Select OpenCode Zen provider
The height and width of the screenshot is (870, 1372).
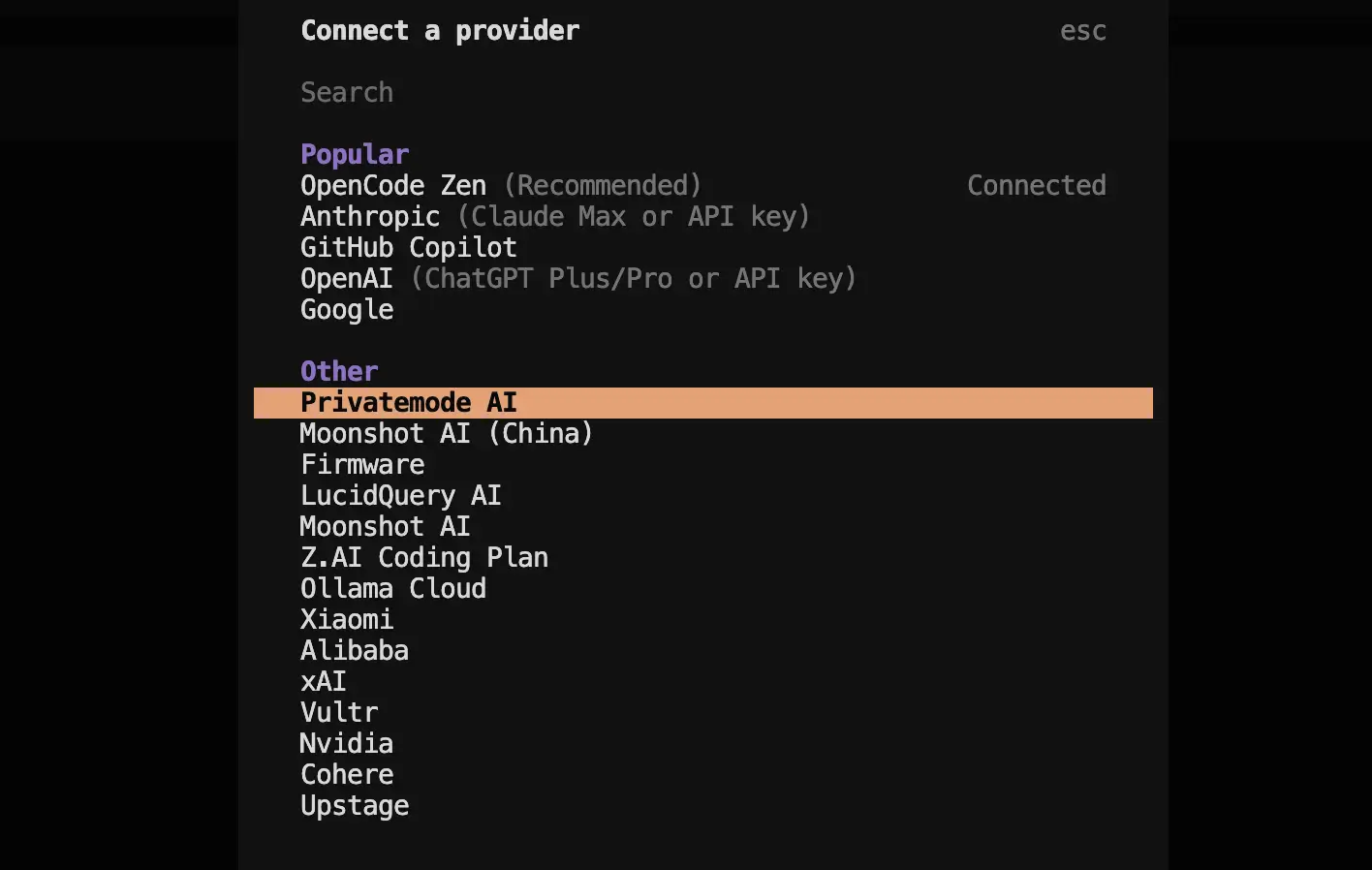[392, 185]
